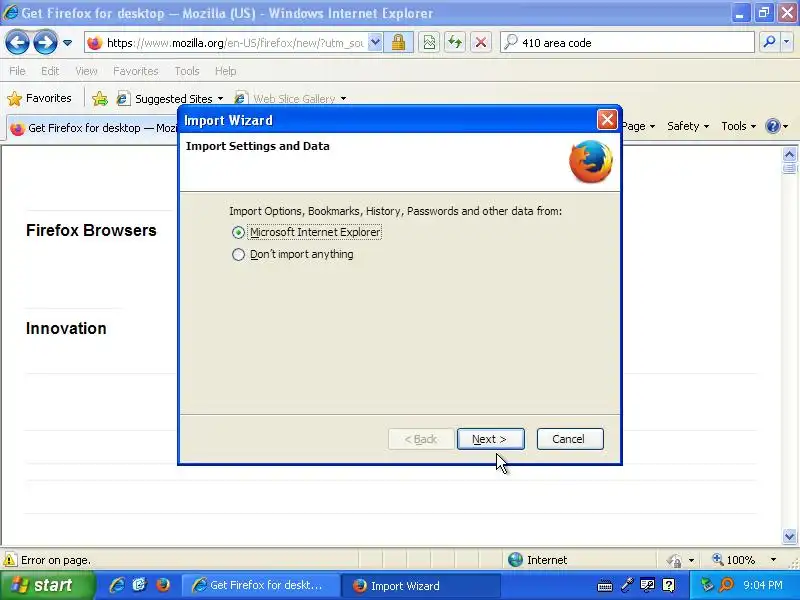Click the handwriting pad tray icon
Screen dimensions: 800x600
click(647, 585)
